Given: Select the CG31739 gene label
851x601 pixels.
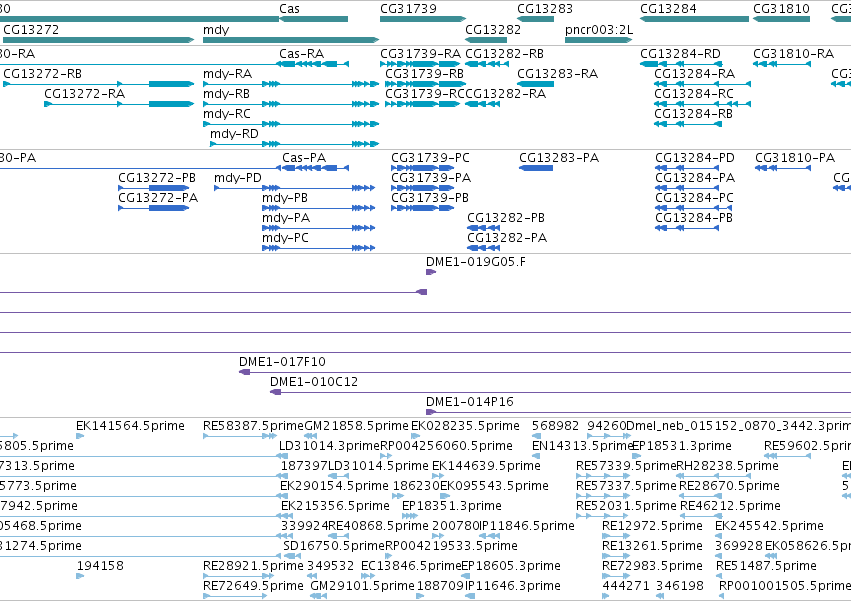Looking at the screenshot, I should pos(408,9).
